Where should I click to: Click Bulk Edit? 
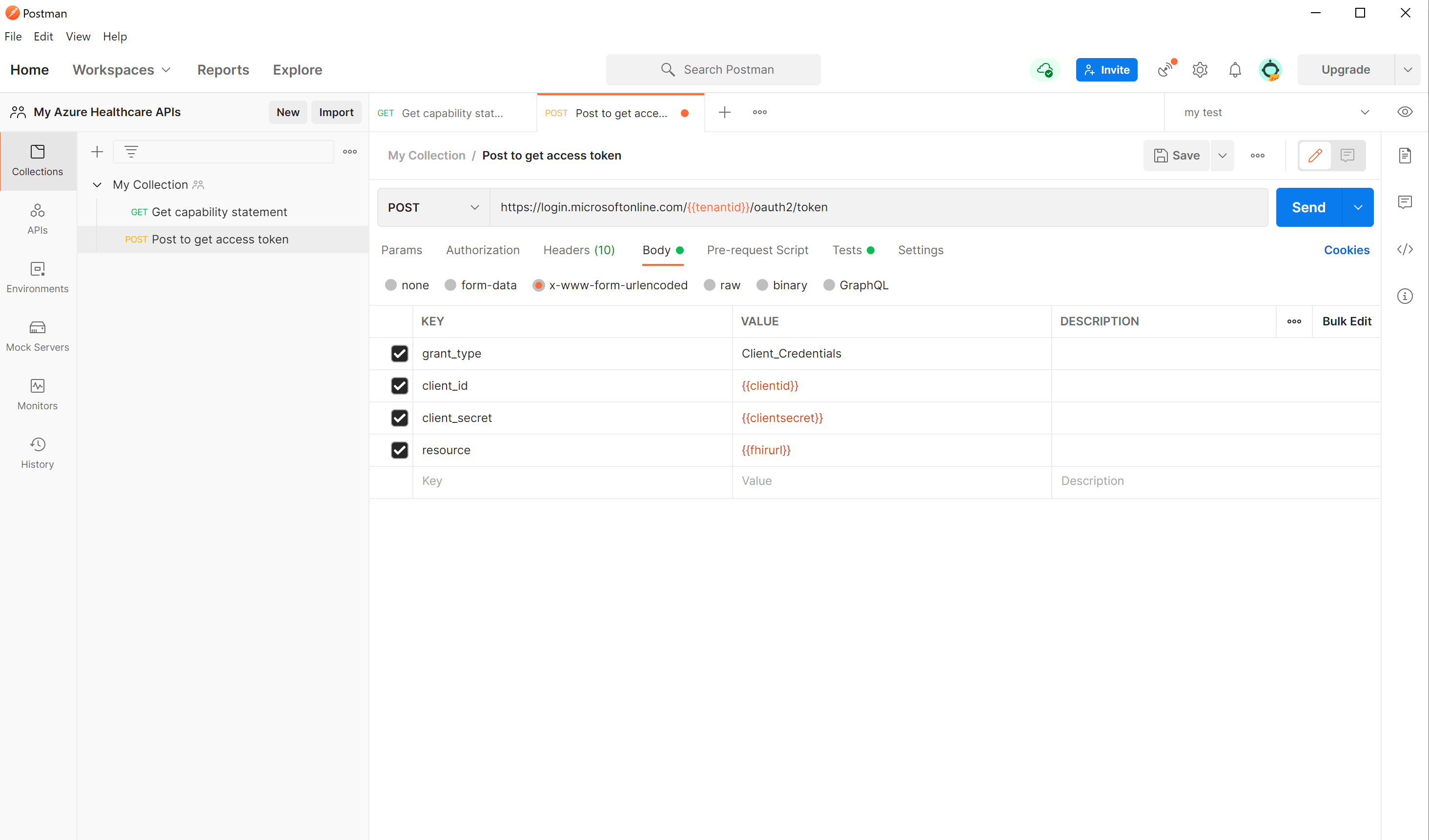1347,321
